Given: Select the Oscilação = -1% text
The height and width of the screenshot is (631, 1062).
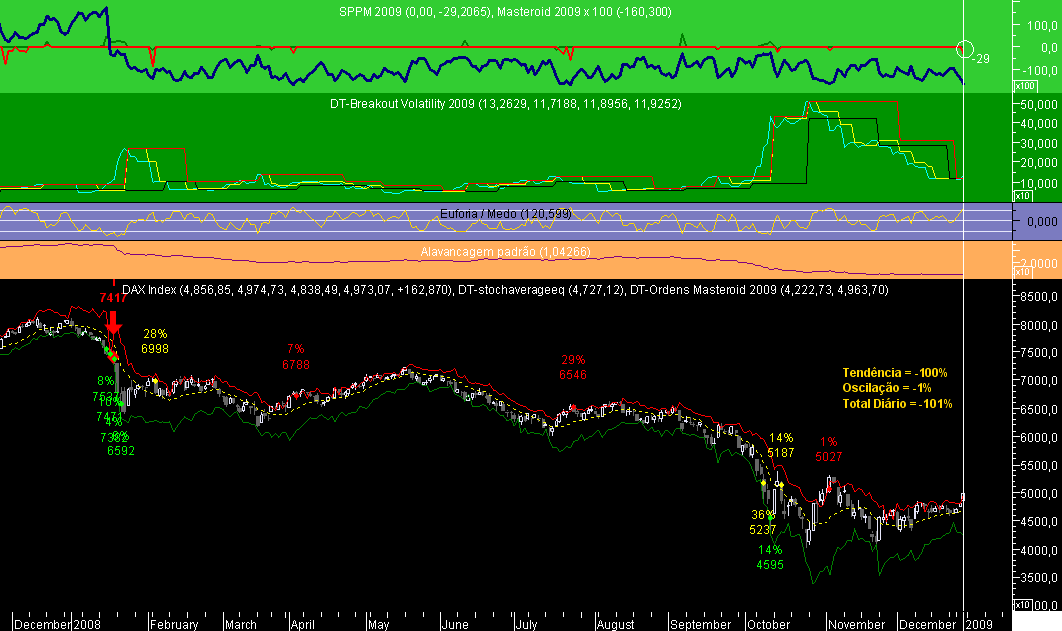Looking at the screenshot, I should [x=887, y=388].
